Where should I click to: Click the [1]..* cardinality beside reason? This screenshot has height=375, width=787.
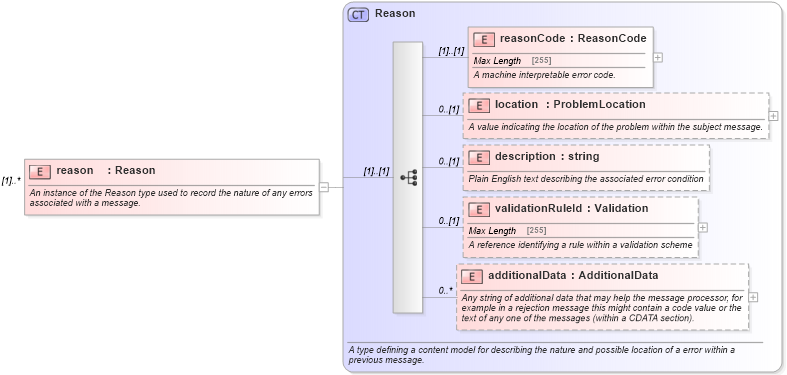tap(11, 180)
